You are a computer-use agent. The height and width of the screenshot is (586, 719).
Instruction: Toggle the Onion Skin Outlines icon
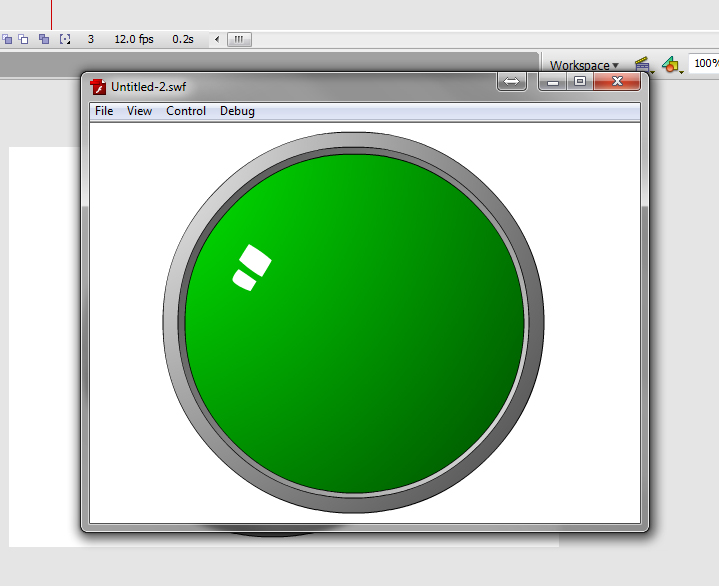(x=23, y=39)
